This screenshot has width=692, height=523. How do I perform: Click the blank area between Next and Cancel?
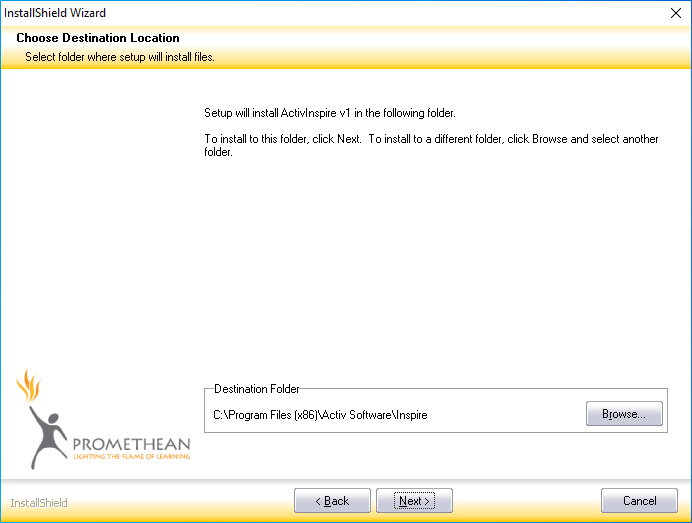point(527,501)
